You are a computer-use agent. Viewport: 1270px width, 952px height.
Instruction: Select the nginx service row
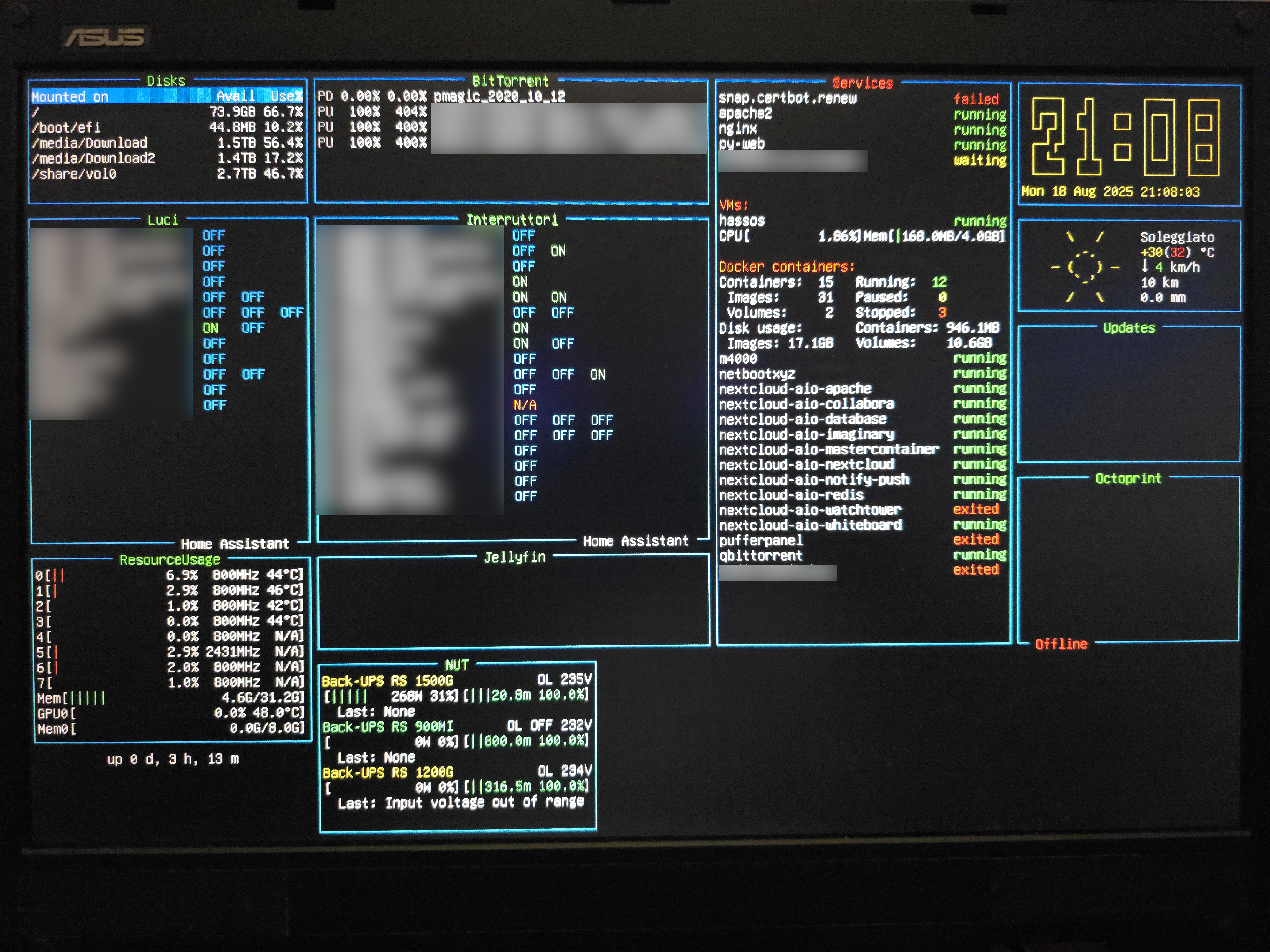pos(862,129)
